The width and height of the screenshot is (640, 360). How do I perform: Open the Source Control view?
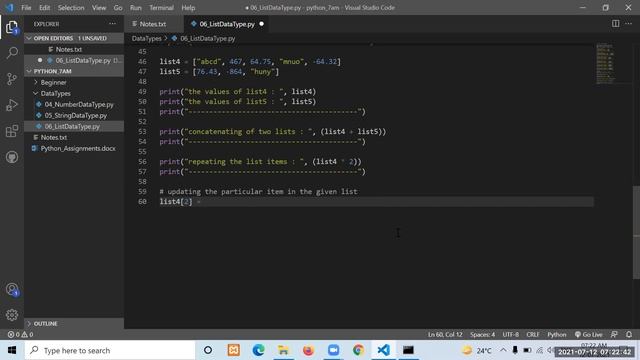pyautogui.click(x=12, y=79)
